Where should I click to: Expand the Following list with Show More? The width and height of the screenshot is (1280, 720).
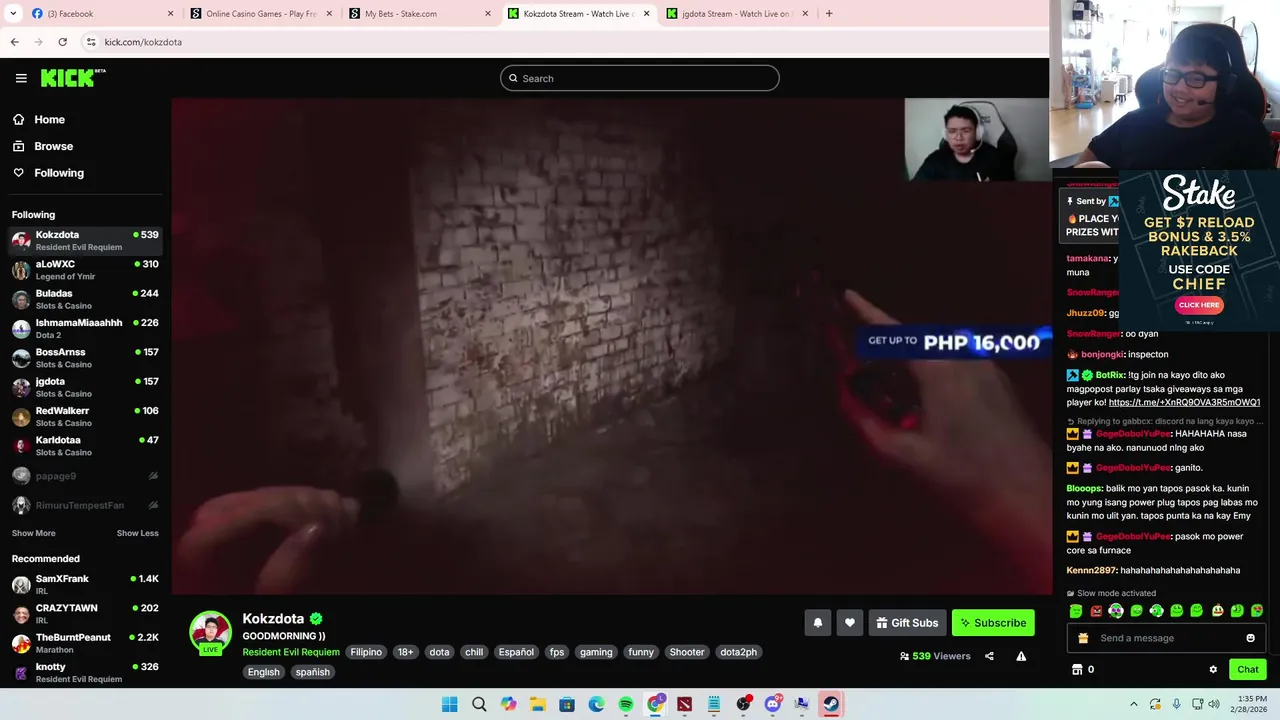point(33,533)
